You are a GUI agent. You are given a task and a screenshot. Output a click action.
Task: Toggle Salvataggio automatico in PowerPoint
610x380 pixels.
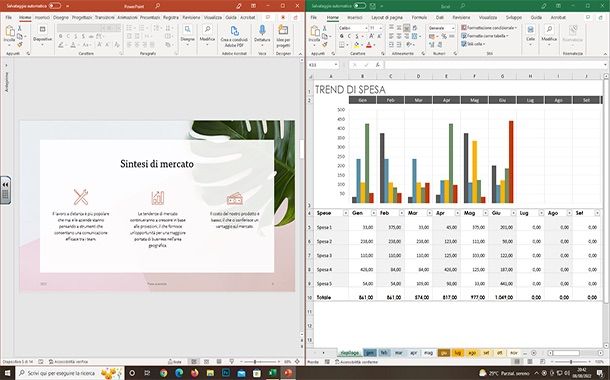coord(55,6)
